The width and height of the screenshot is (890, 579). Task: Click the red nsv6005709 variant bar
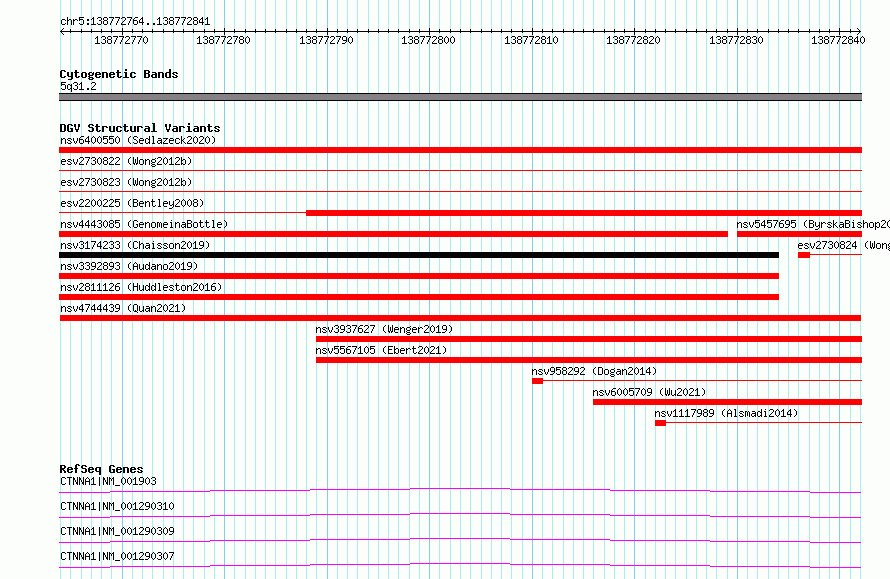click(727, 402)
